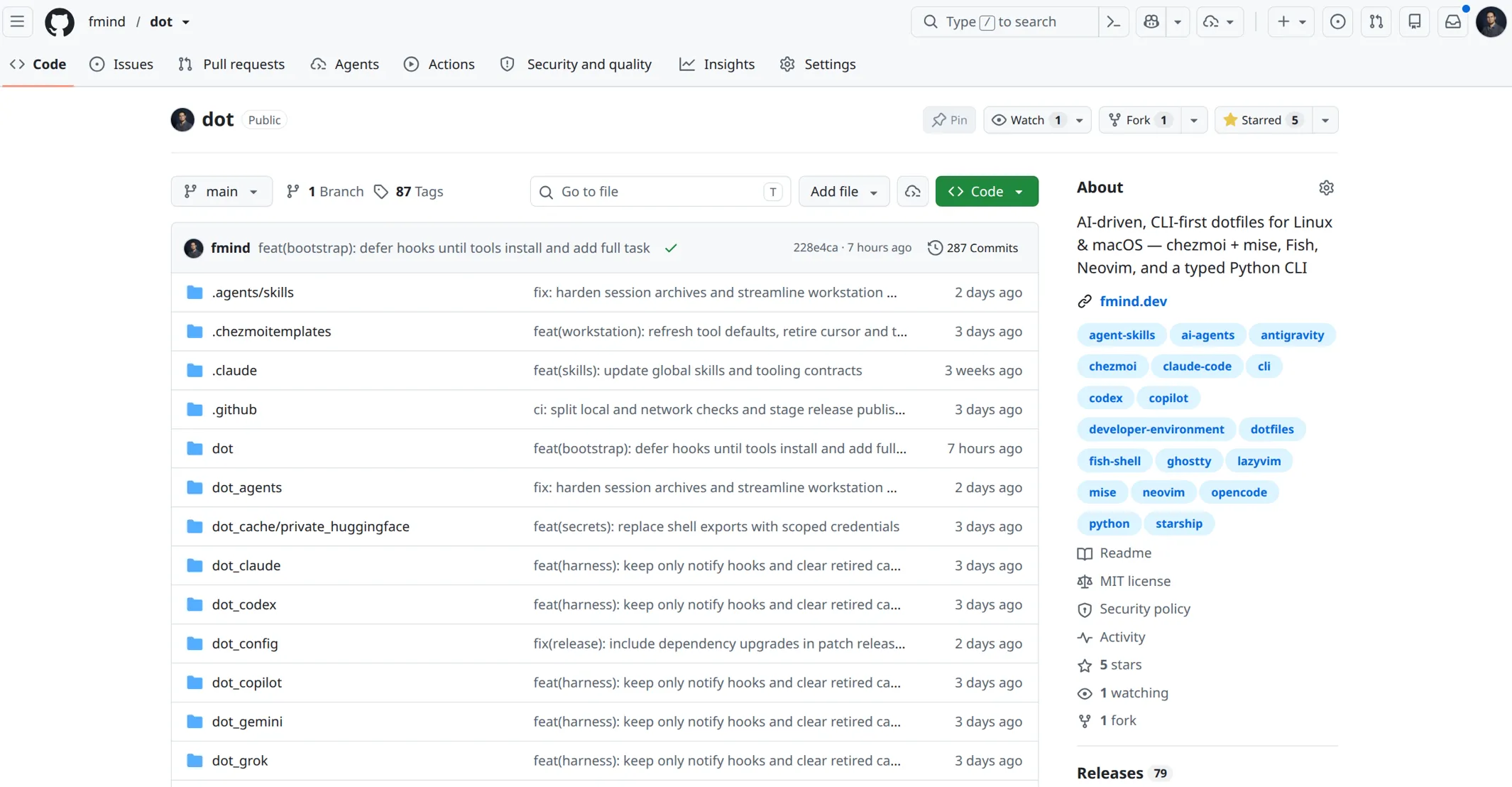The height and width of the screenshot is (787, 1512).
Task: Click the starship topic tag
Action: [x=1178, y=523]
